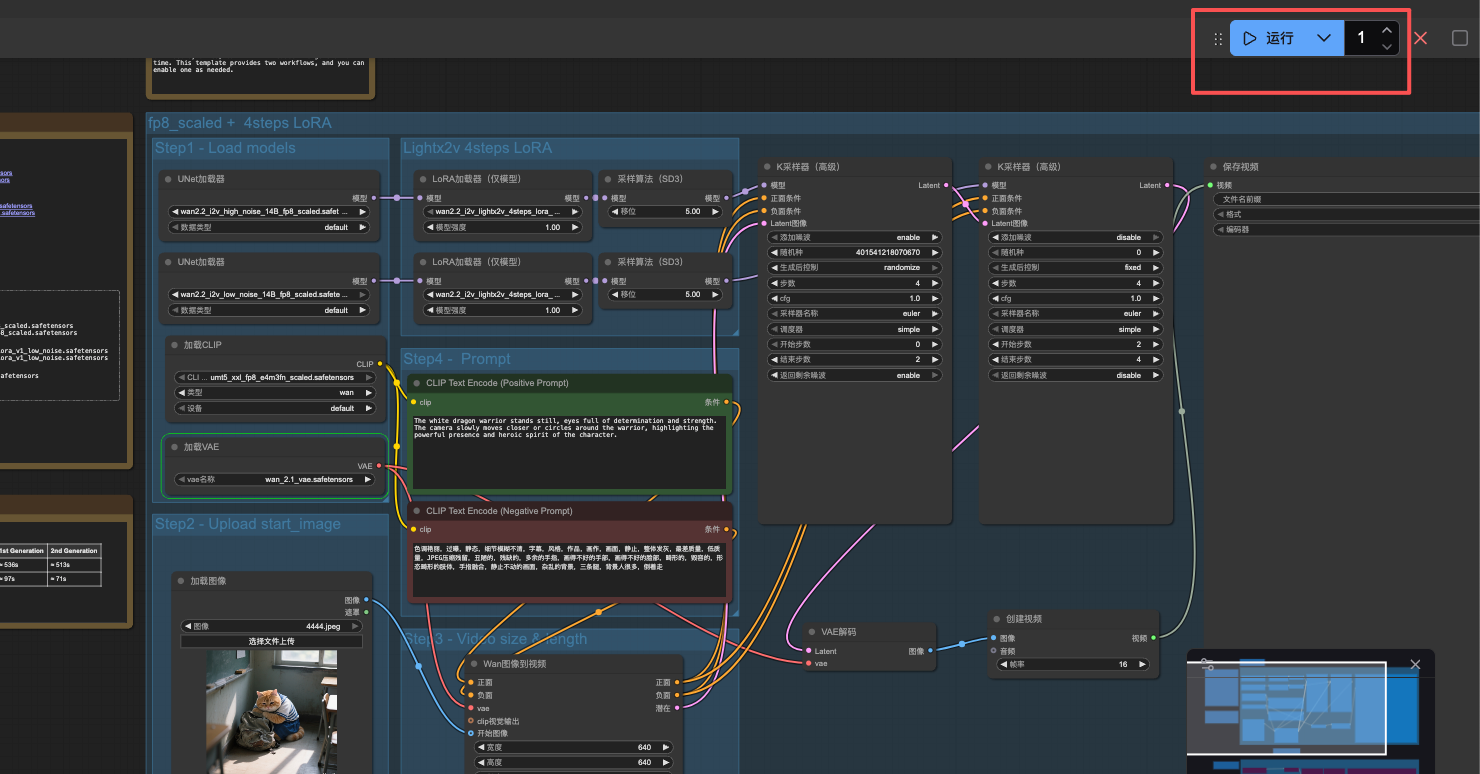
Task: Click the 选择文件上传 upload button
Action: pos(271,641)
